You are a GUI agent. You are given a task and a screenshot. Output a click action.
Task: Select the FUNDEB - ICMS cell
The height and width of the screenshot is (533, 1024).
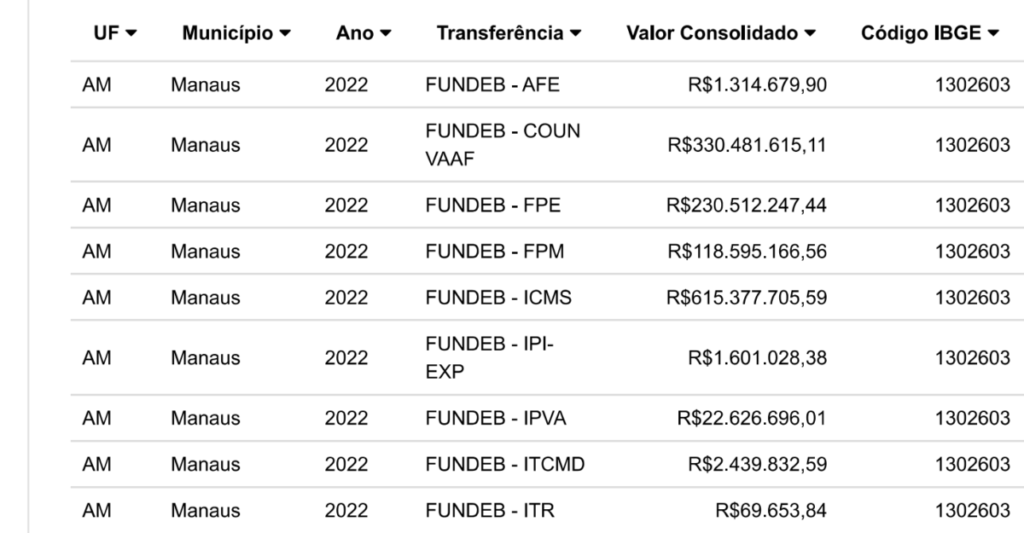click(x=497, y=298)
